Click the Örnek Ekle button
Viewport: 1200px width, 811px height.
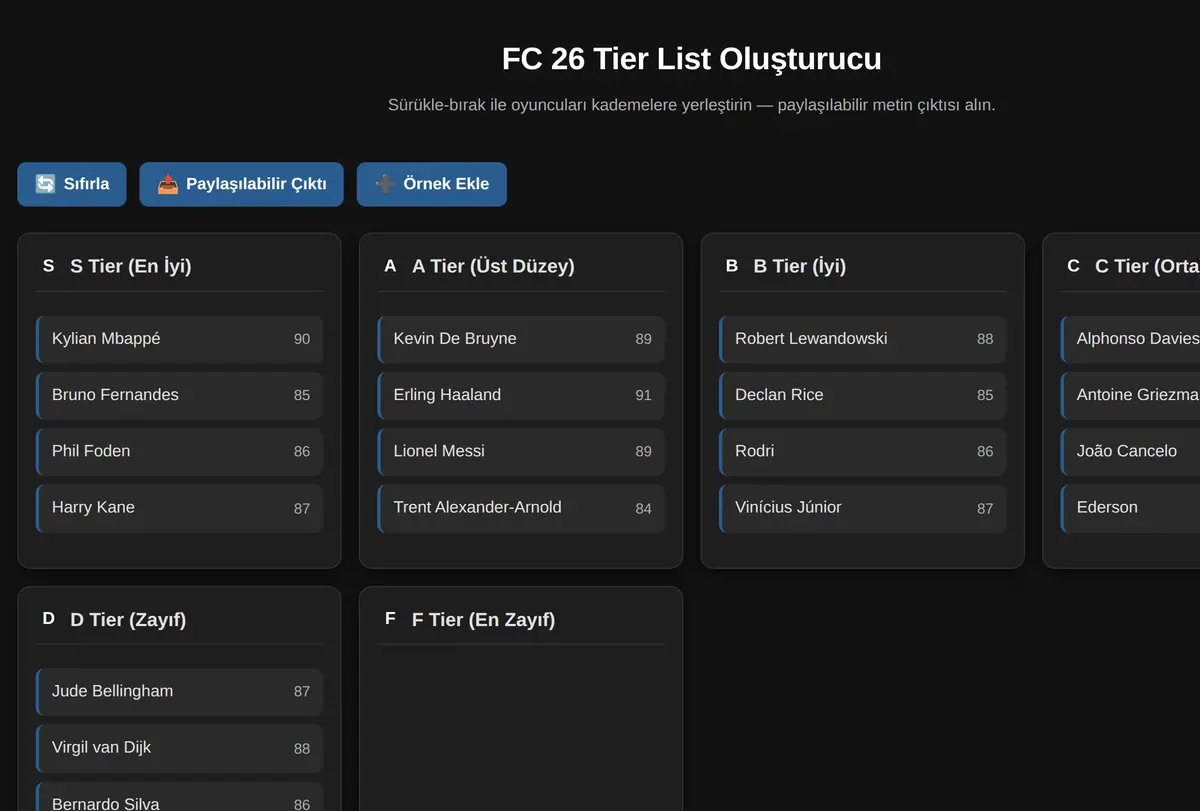tap(432, 184)
